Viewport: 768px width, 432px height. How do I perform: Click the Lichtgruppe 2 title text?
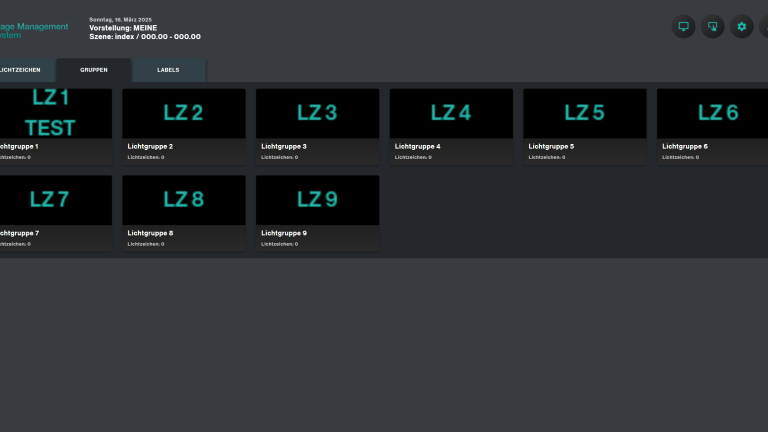click(150, 147)
